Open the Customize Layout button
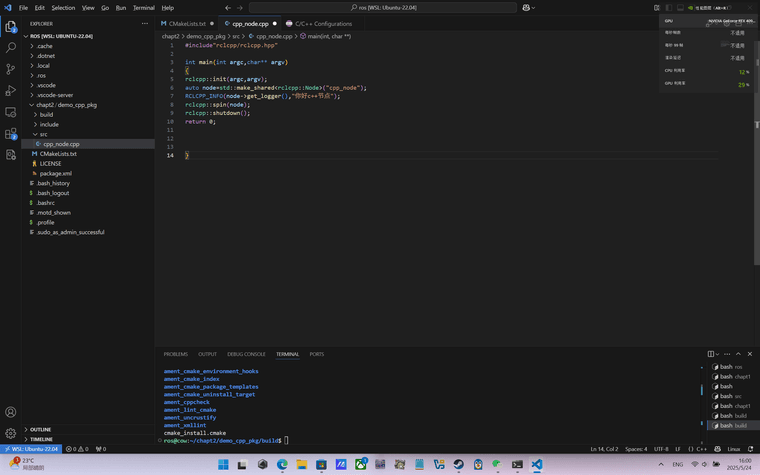Screen dimensions: 760x475 (x=657, y=8)
